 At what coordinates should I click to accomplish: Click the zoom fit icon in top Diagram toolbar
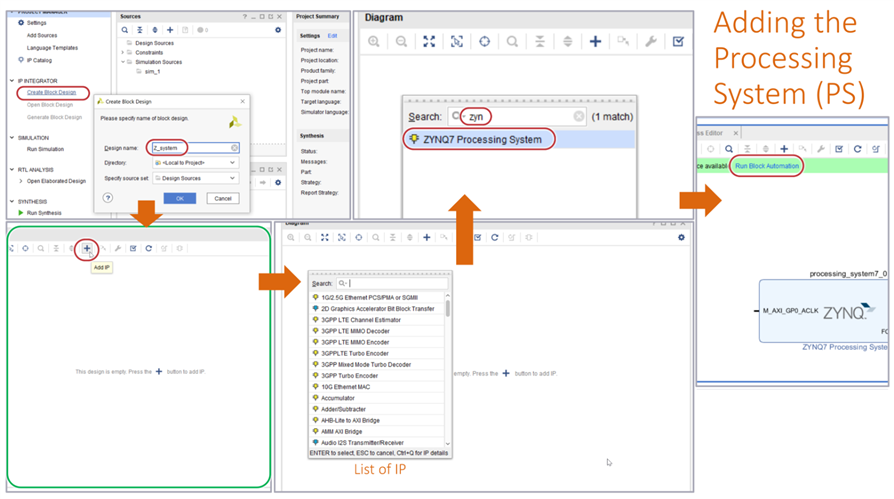[x=429, y=42]
